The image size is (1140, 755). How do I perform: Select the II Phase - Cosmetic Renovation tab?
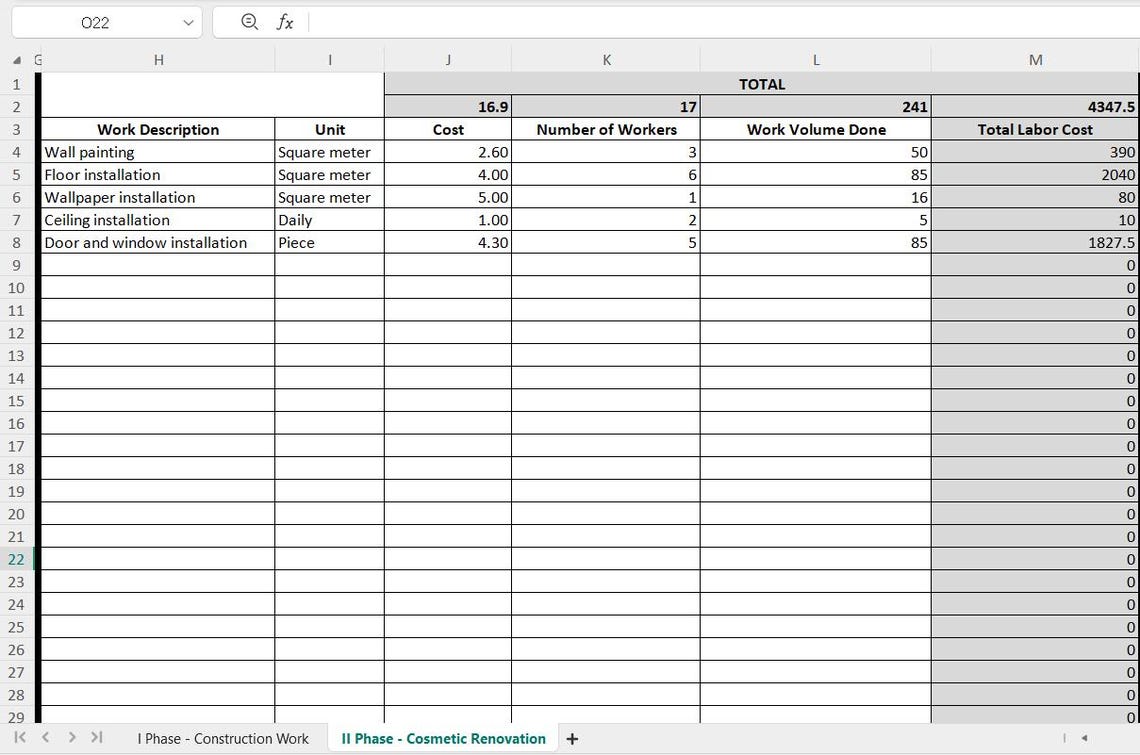click(x=442, y=738)
